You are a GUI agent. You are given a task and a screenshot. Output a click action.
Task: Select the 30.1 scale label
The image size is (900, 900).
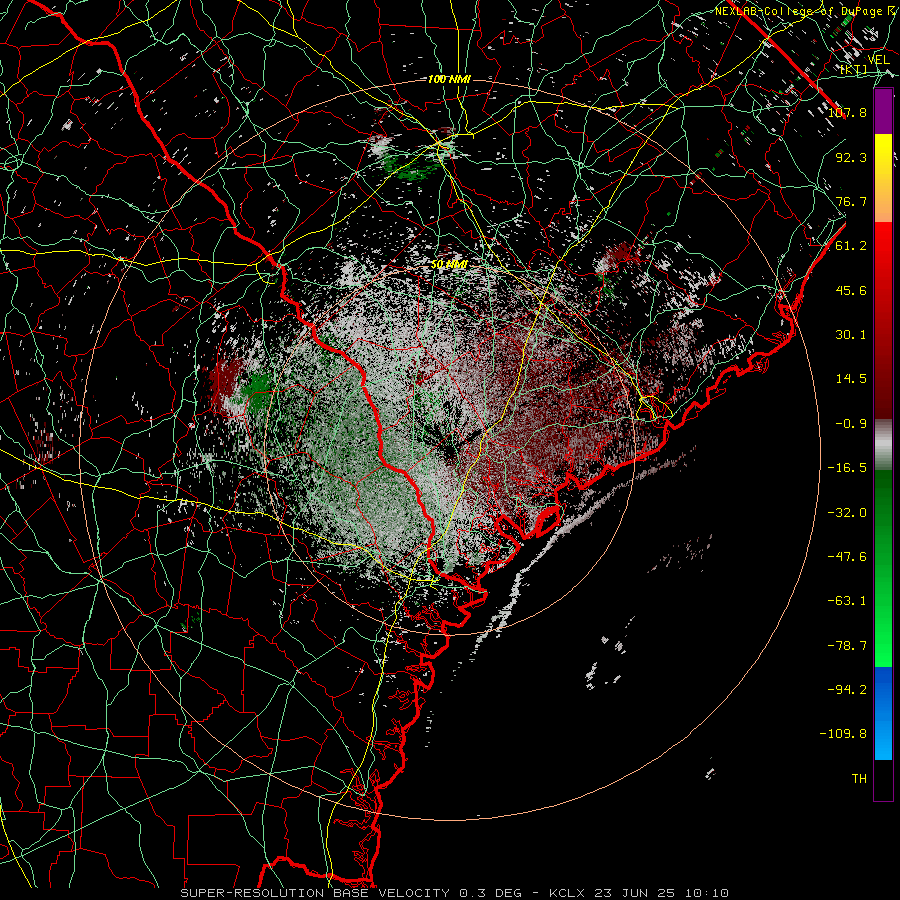(x=851, y=335)
